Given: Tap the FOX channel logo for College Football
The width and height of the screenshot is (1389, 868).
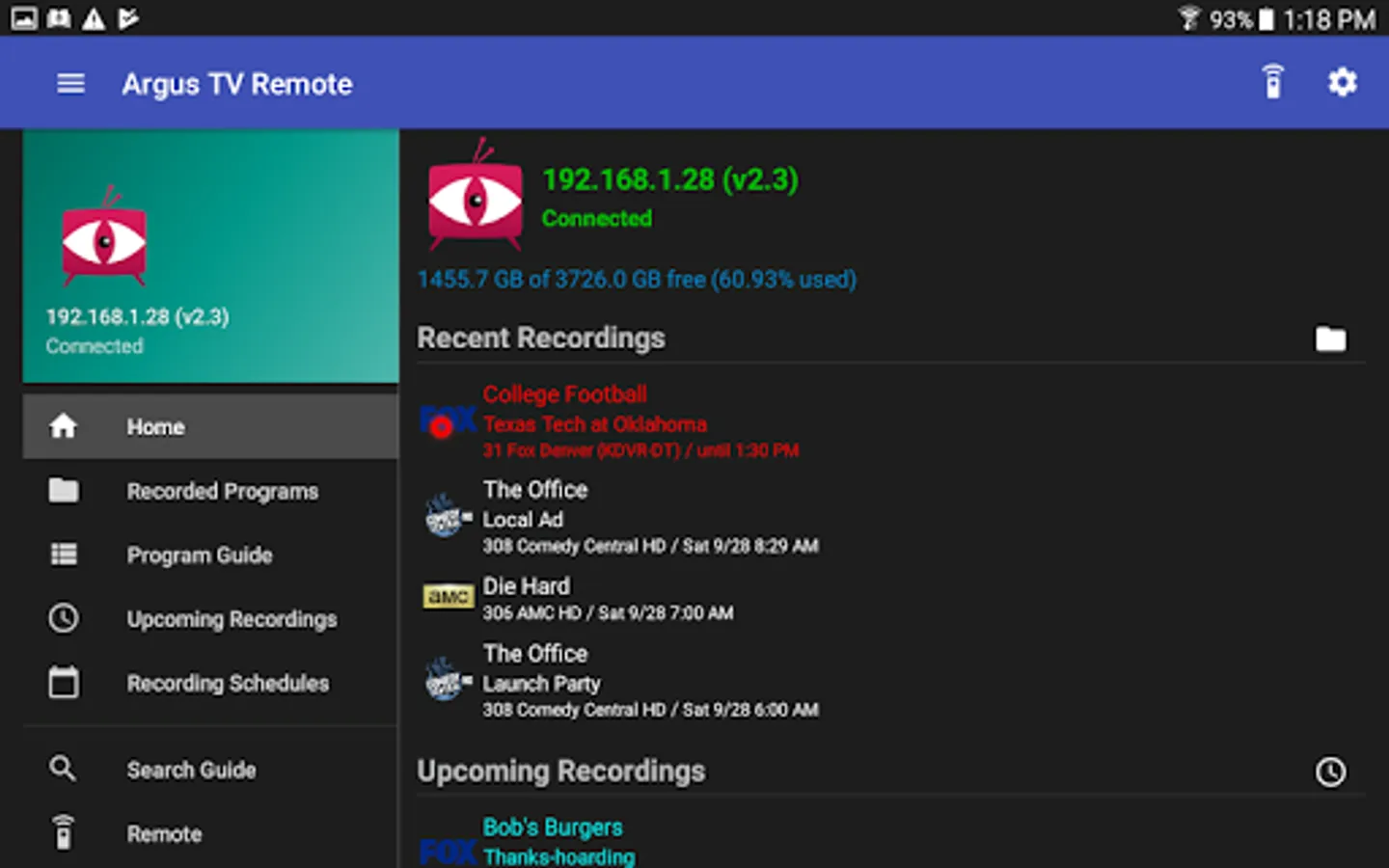Looking at the screenshot, I should pyautogui.click(x=449, y=421).
